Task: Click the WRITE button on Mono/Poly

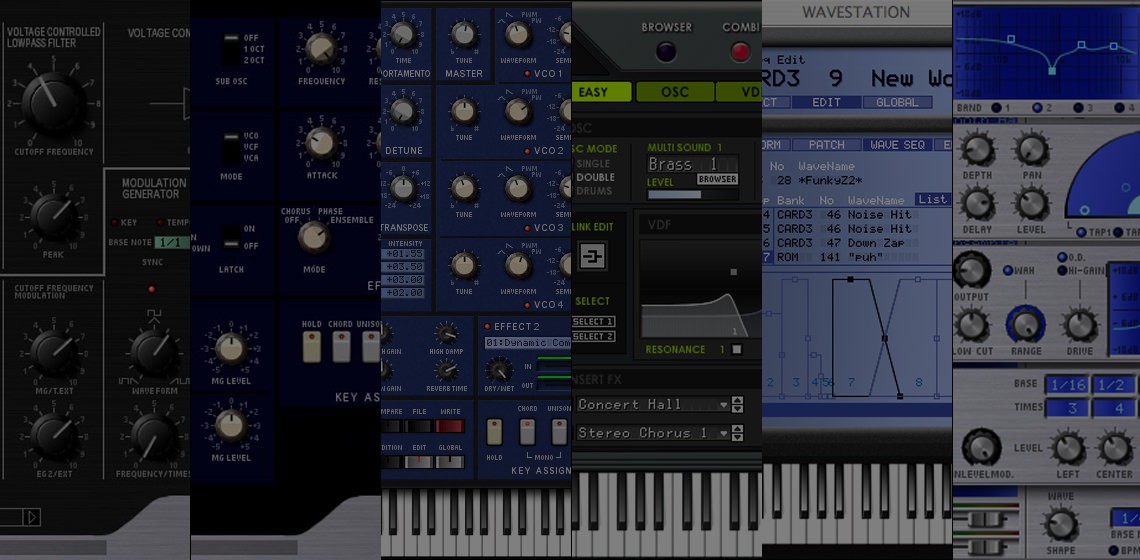Action: point(450,426)
